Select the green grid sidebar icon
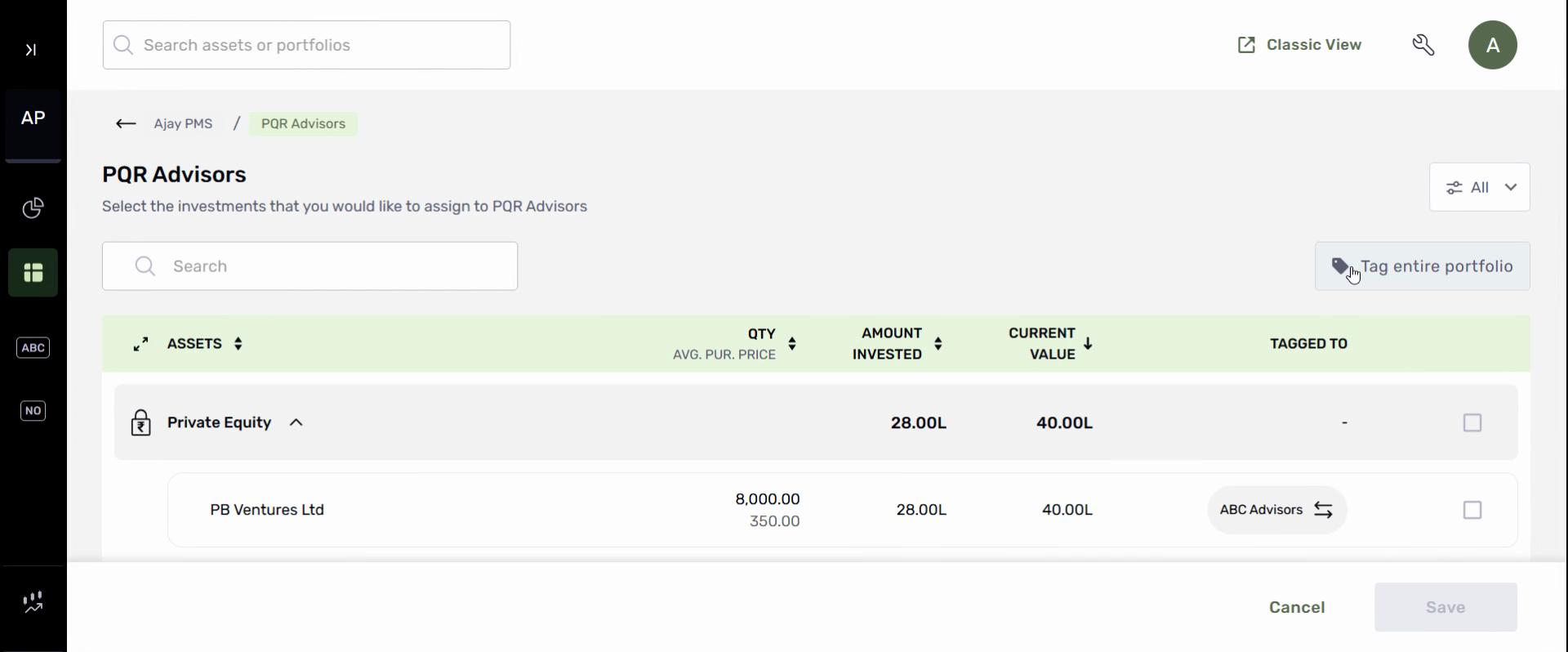The image size is (1568, 652). [x=33, y=273]
